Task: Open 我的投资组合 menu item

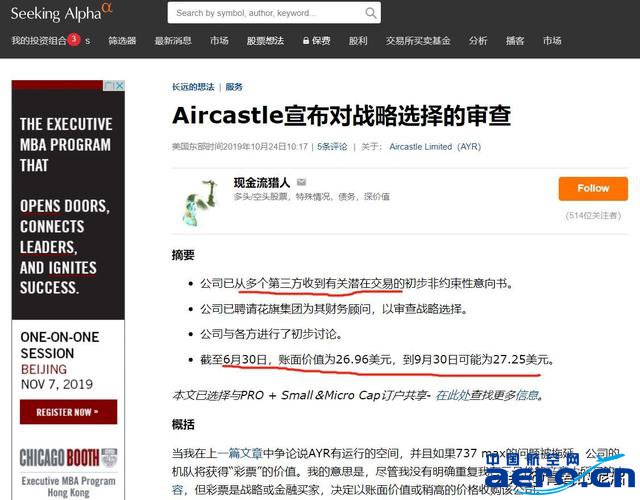Action: [39, 41]
